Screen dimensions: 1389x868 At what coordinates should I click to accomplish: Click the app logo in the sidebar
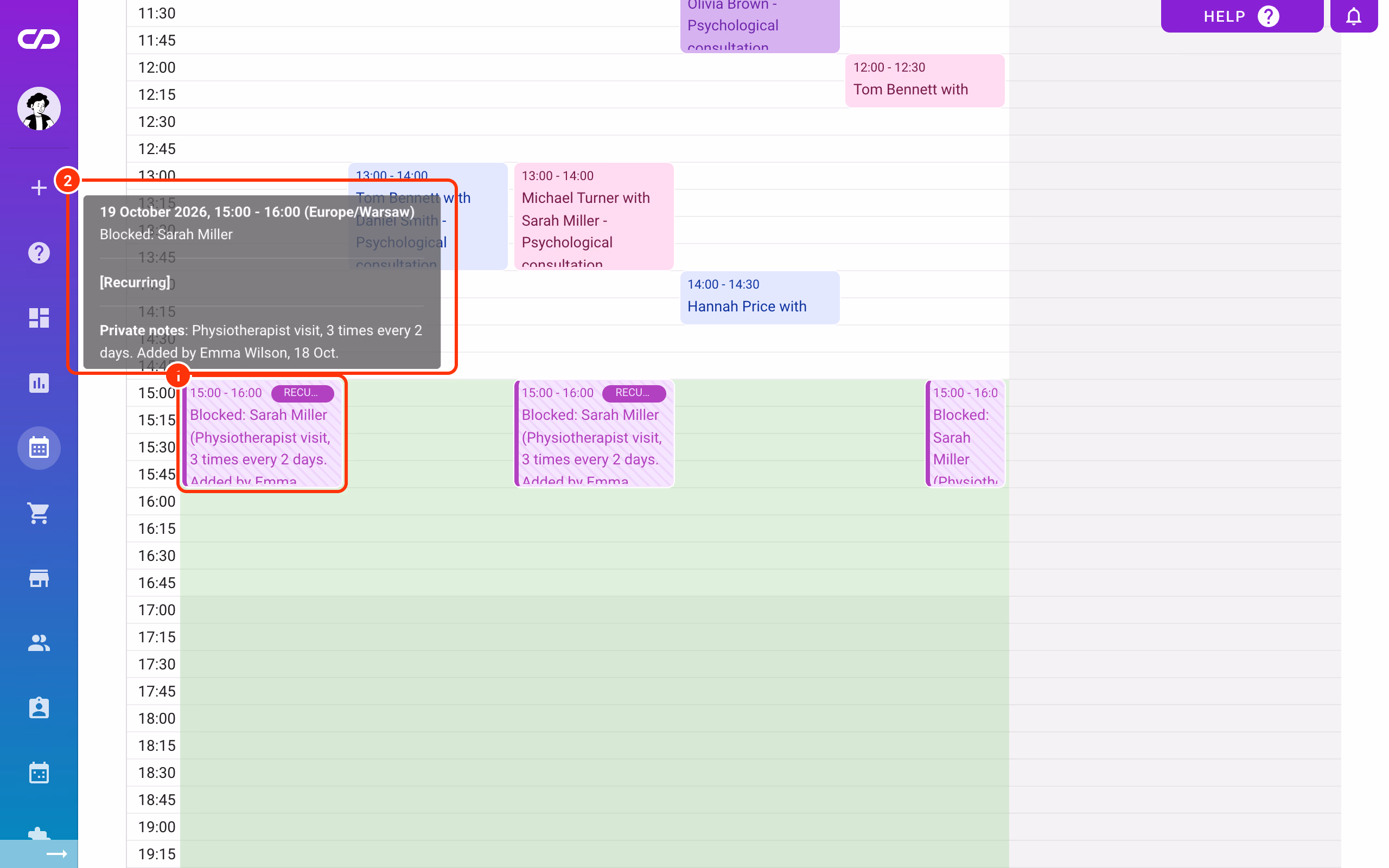pos(39,39)
